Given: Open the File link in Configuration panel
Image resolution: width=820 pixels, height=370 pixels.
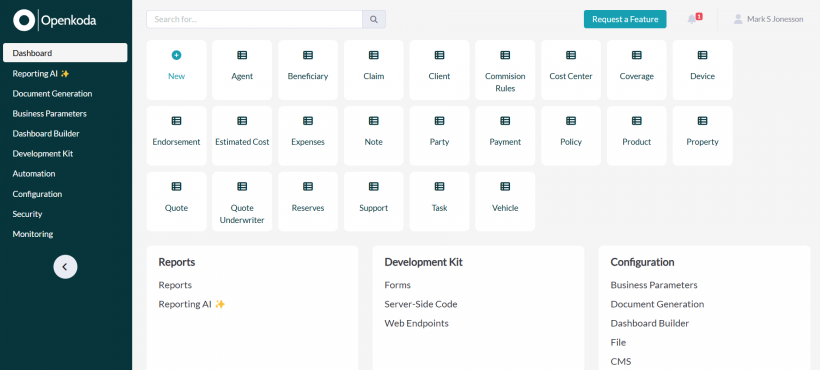Looking at the screenshot, I should tap(618, 342).
